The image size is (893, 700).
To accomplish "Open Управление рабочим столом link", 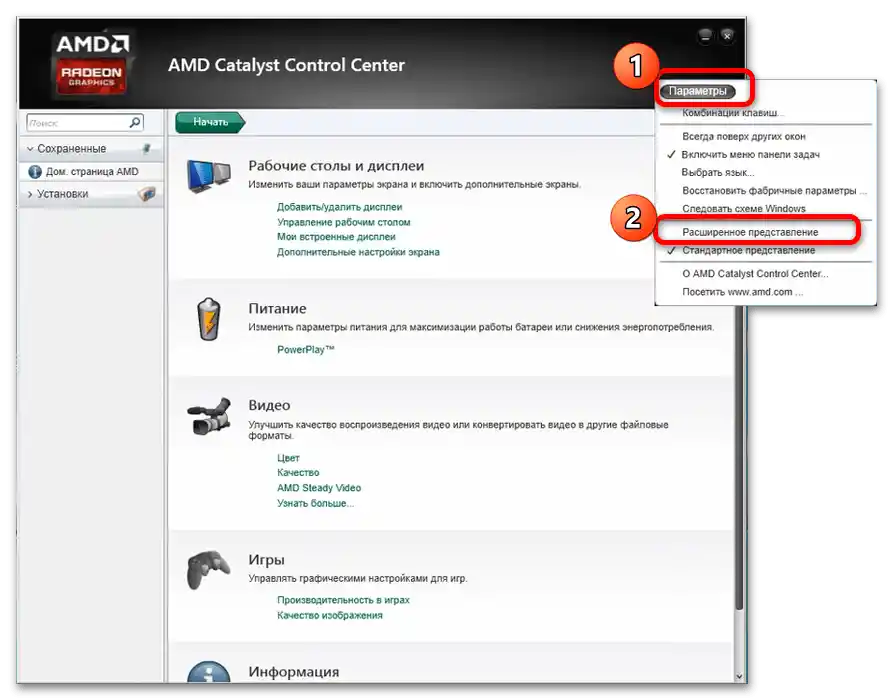I will click(343, 222).
